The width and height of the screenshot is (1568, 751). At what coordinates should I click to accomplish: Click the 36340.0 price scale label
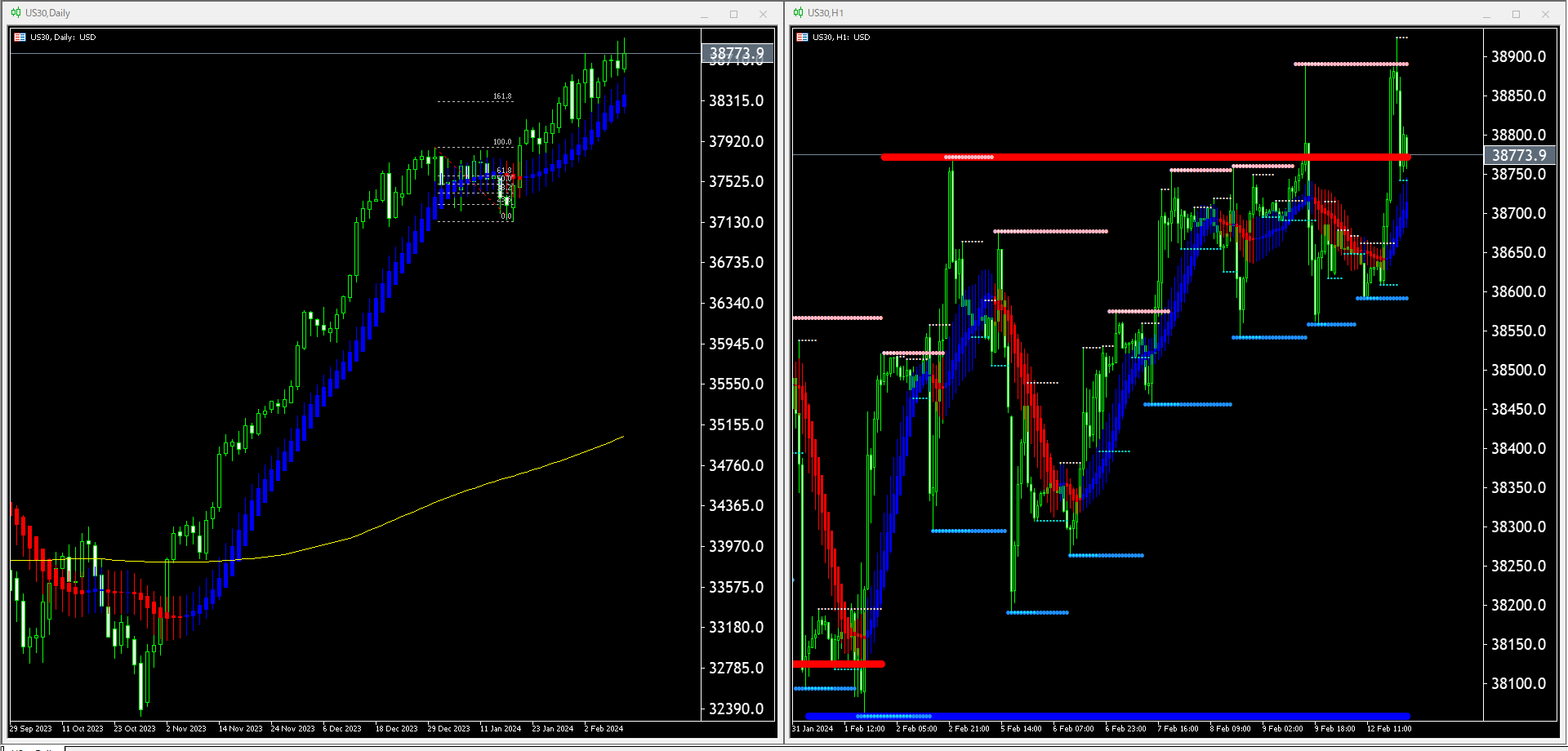(x=737, y=304)
